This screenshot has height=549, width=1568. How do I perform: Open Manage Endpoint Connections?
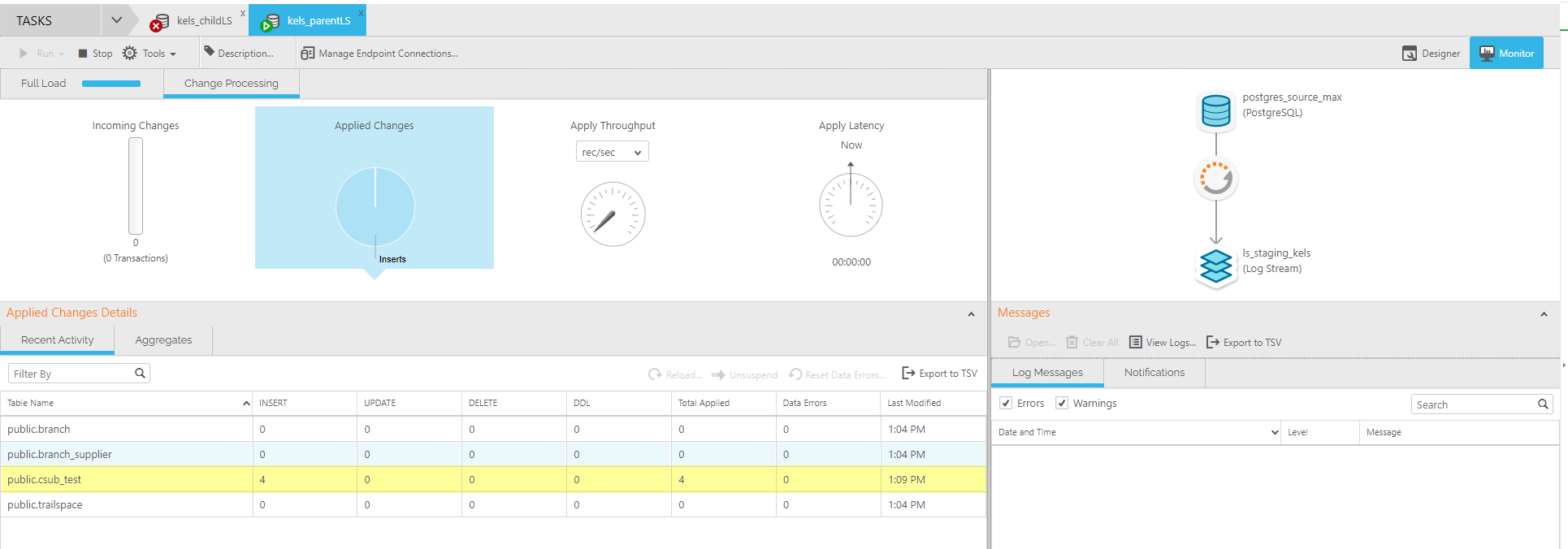coord(307,54)
